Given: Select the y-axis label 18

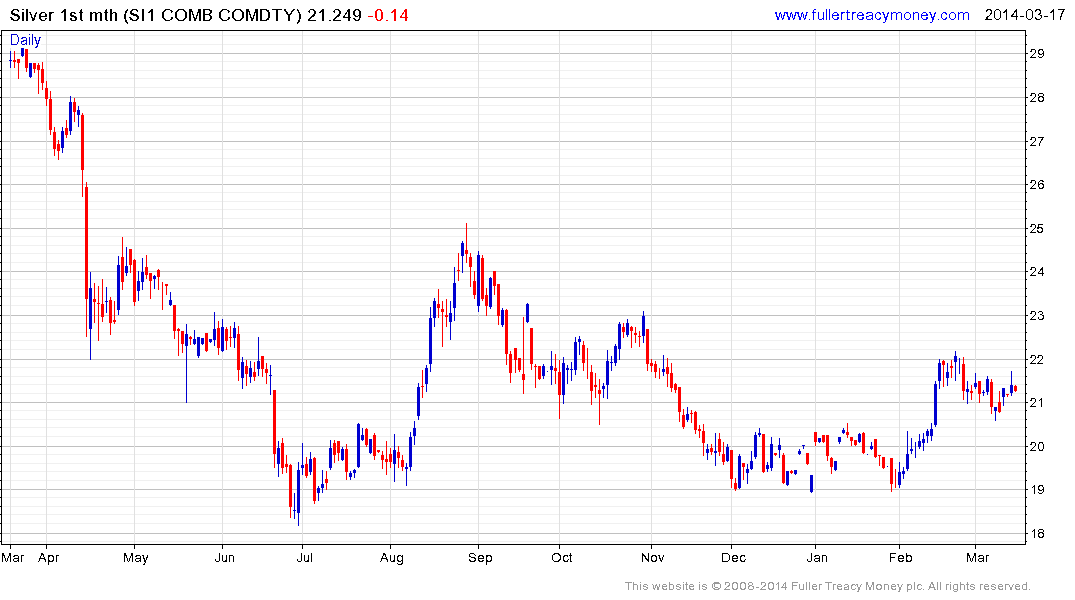Looking at the screenshot, I should click(1037, 534).
